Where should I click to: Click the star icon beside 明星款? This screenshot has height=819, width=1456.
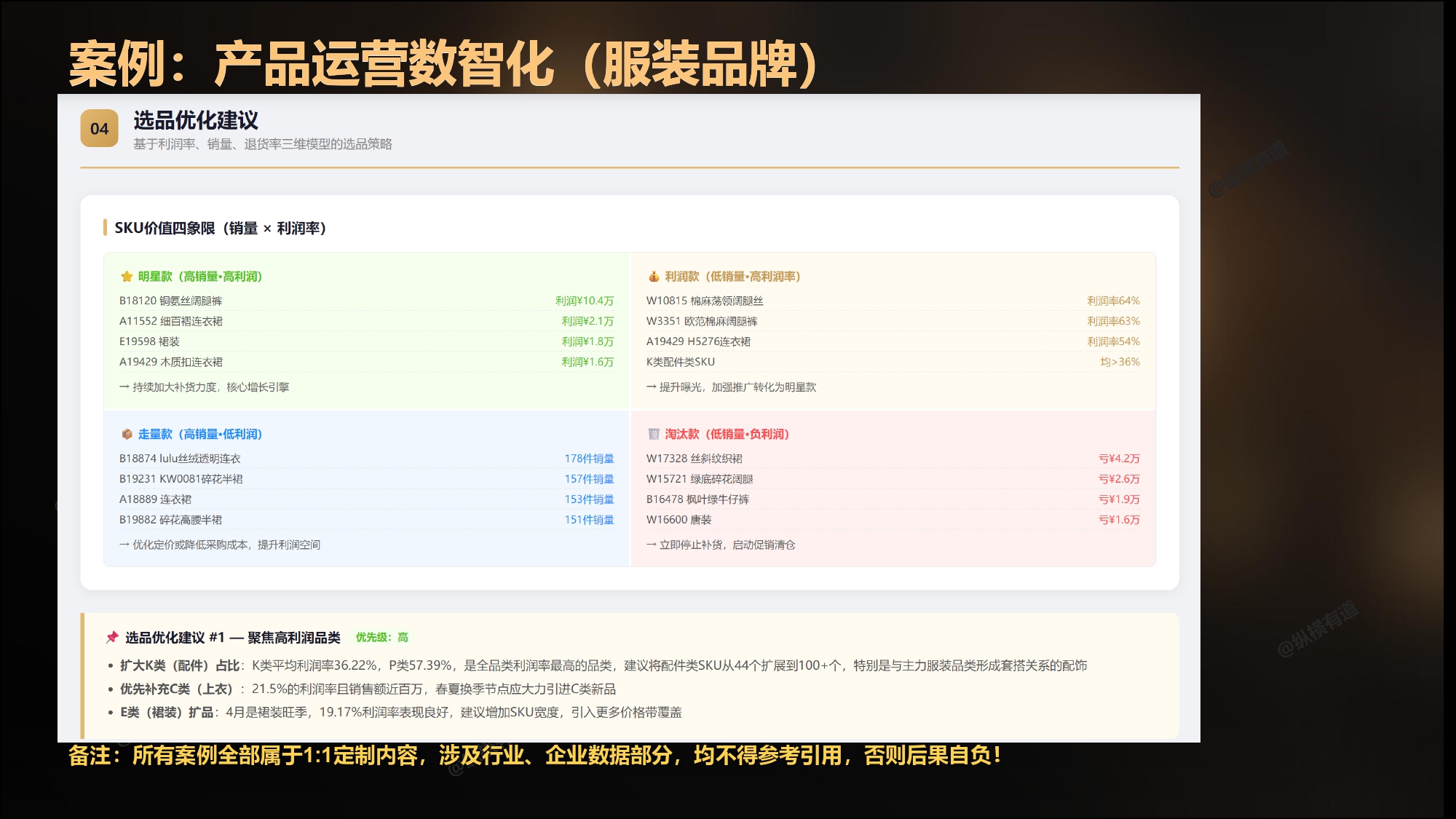point(127,277)
